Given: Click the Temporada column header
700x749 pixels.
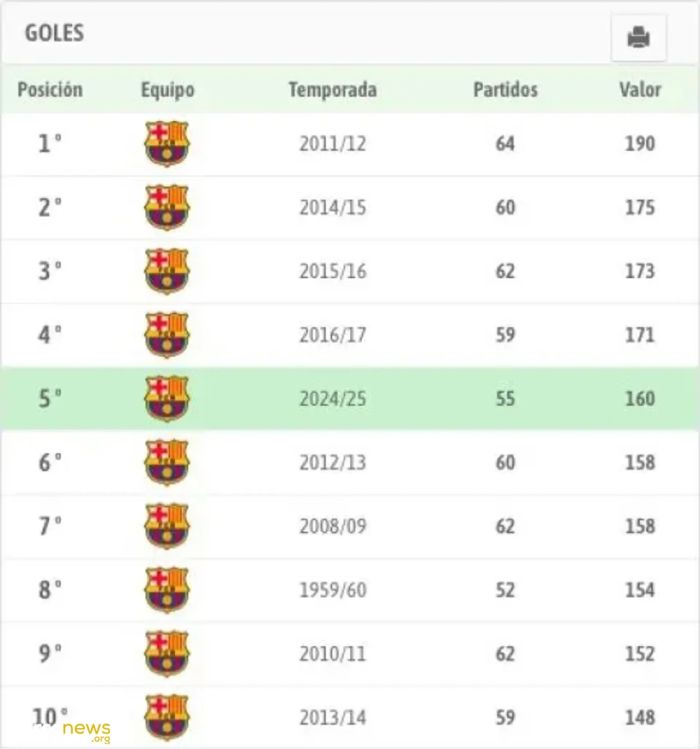Looking at the screenshot, I should [x=333, y=89].
